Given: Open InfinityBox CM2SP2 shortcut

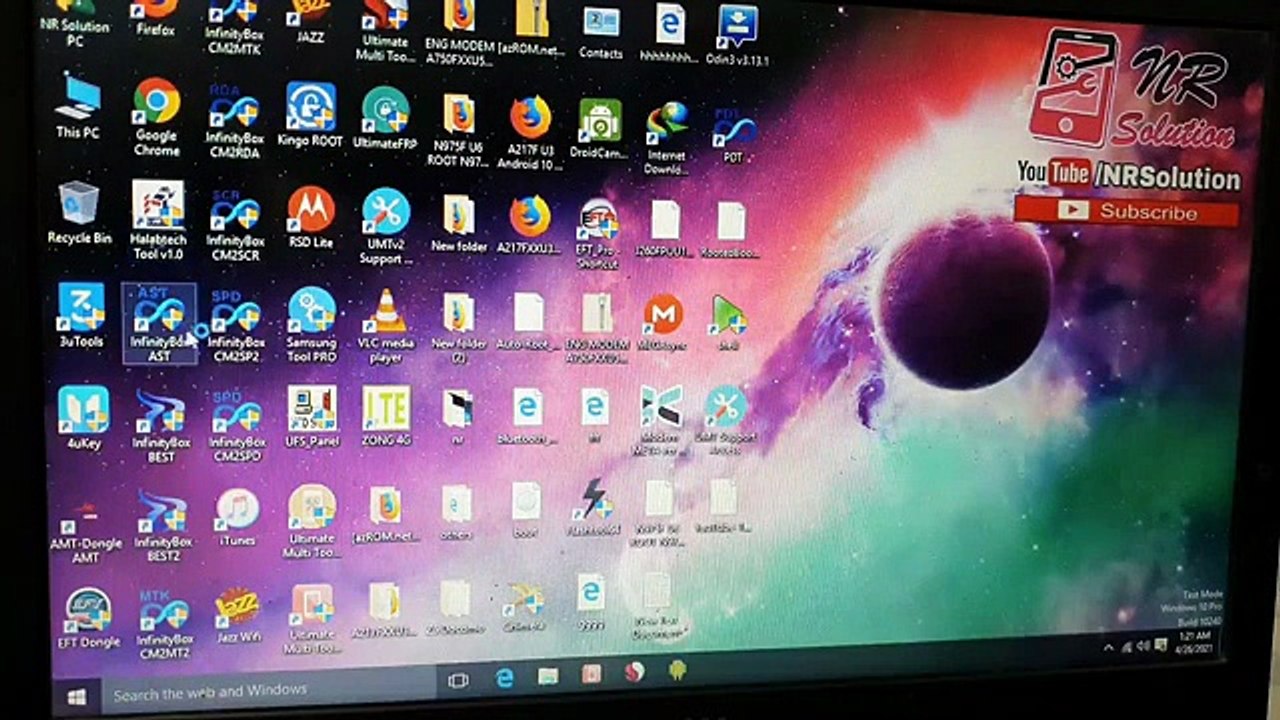Looking at the screenshot, I should pos(236,326).
